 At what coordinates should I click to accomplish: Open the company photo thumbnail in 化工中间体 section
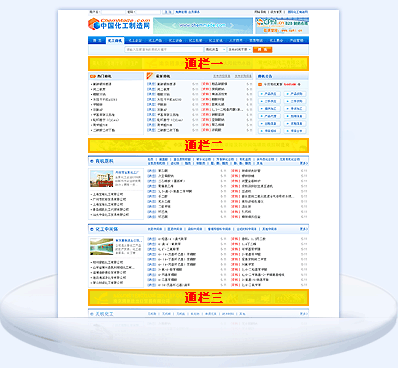pyautogui.click(x=102, y=247)
